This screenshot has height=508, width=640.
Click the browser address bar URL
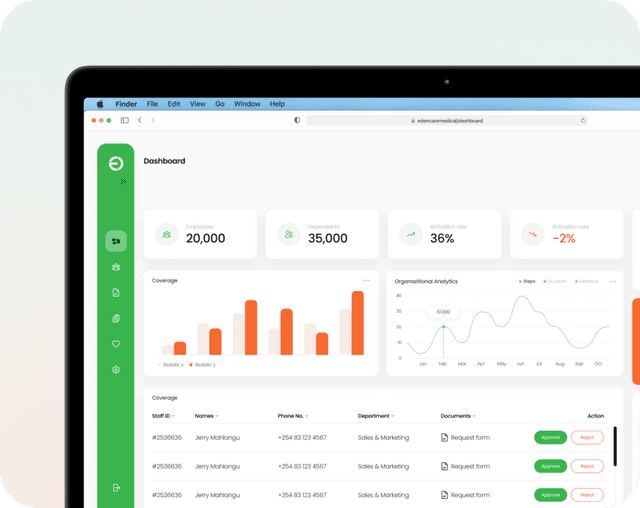pos(447,120)
